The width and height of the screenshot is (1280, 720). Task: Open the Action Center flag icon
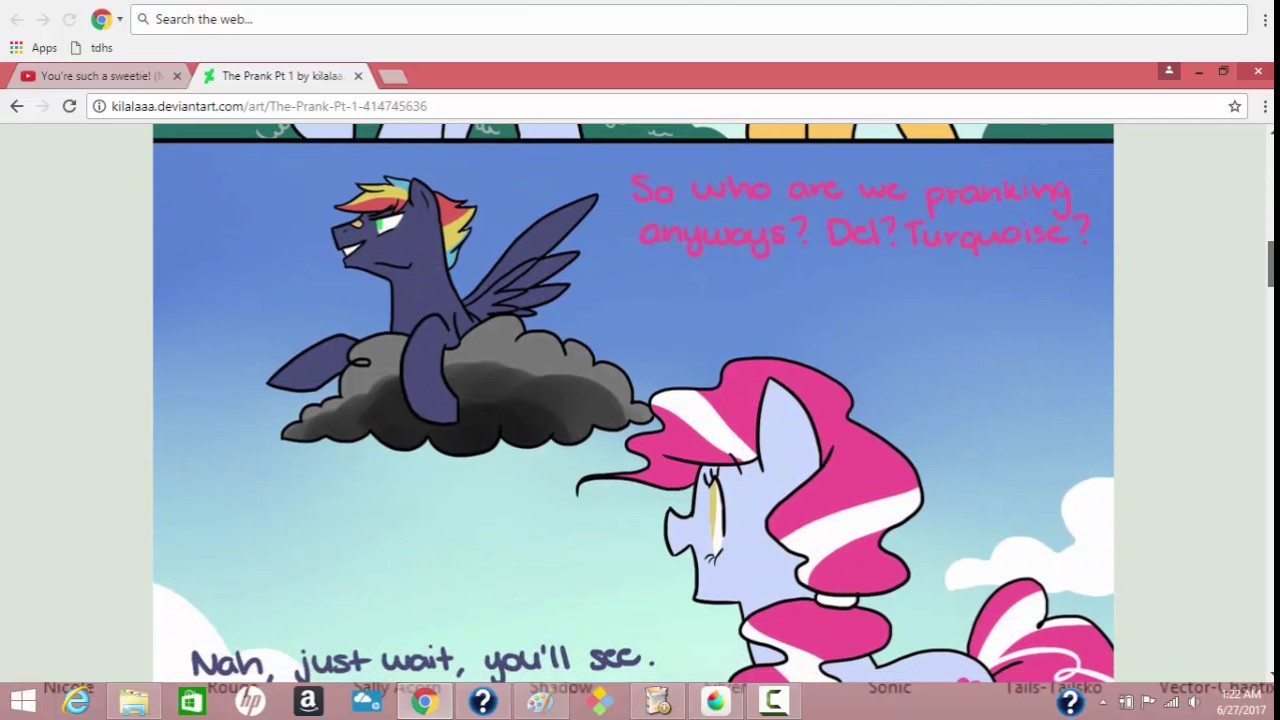1149,702
